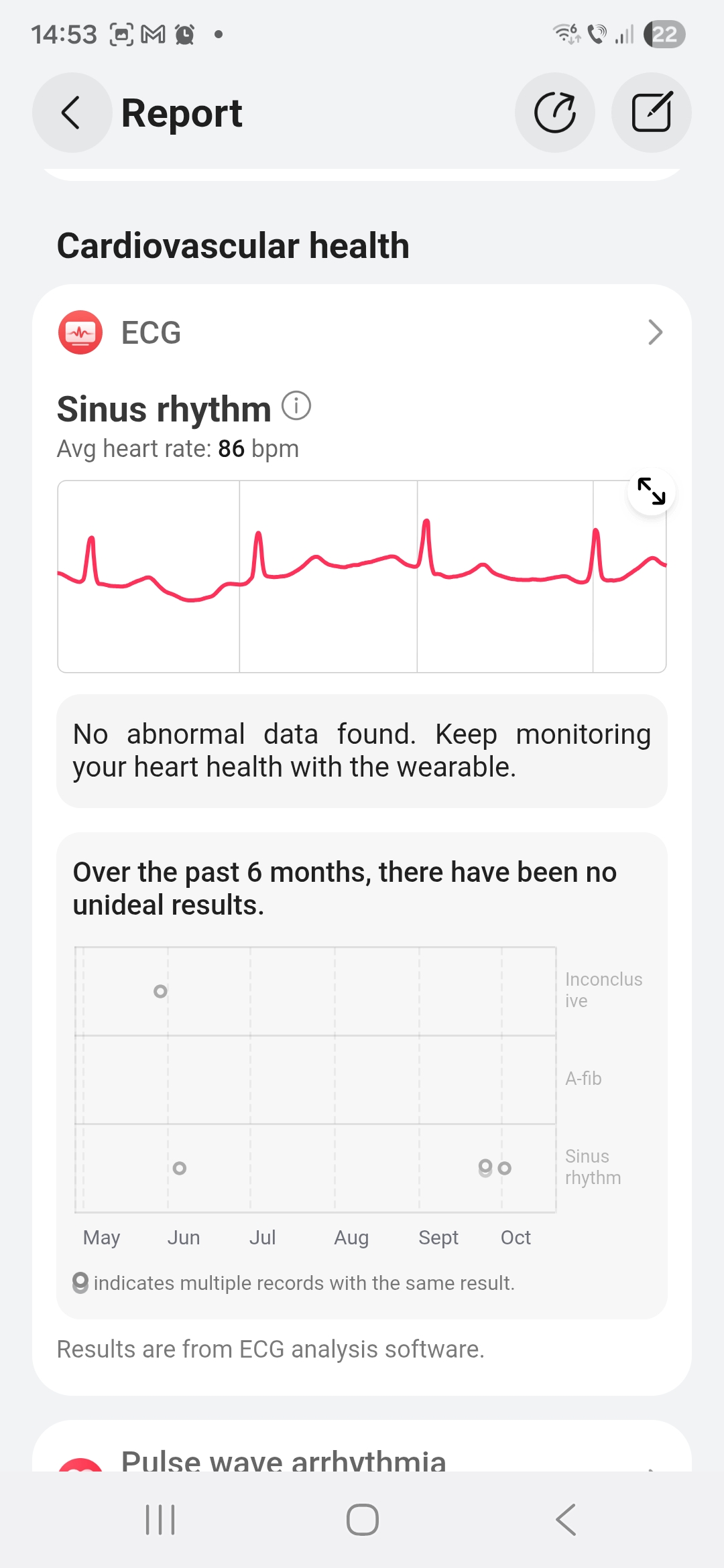The image size is (724, 1568).
Task: Tap the red ECG heart monitor icon
Action: (x=80, y=332)
